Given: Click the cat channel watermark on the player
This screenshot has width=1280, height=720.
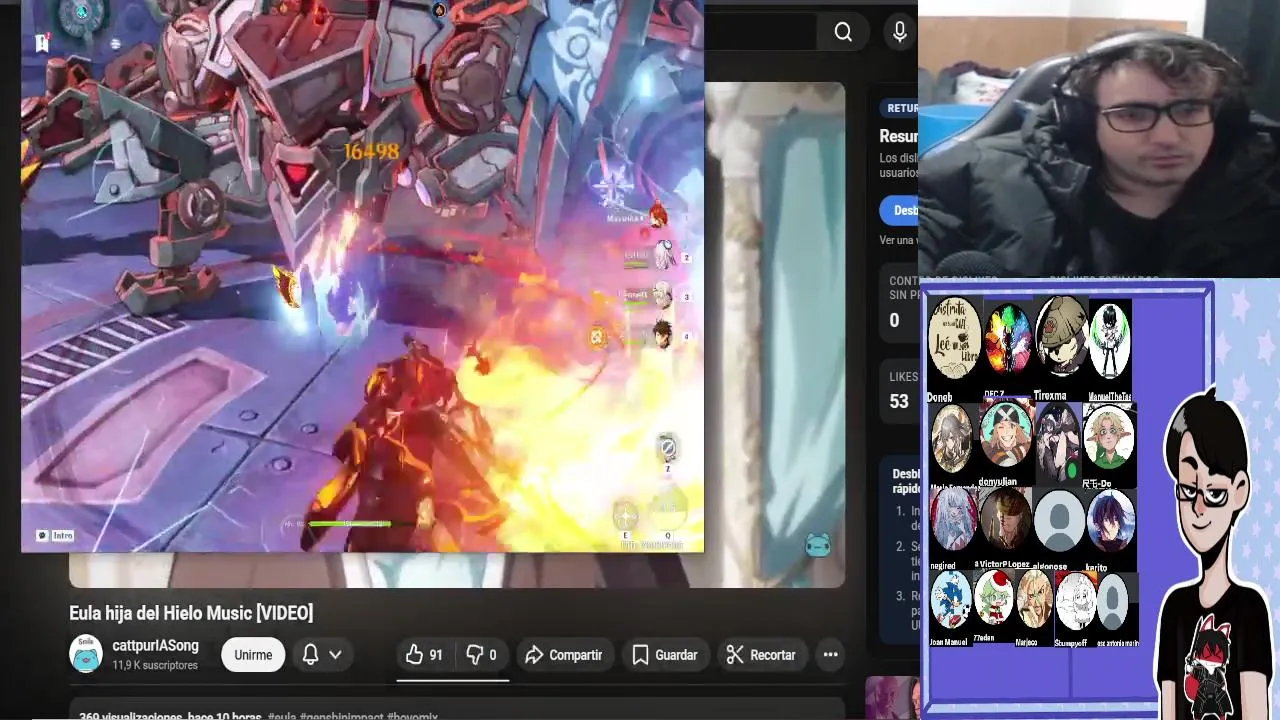Looking at the screenshot, I should coord(818,545).
